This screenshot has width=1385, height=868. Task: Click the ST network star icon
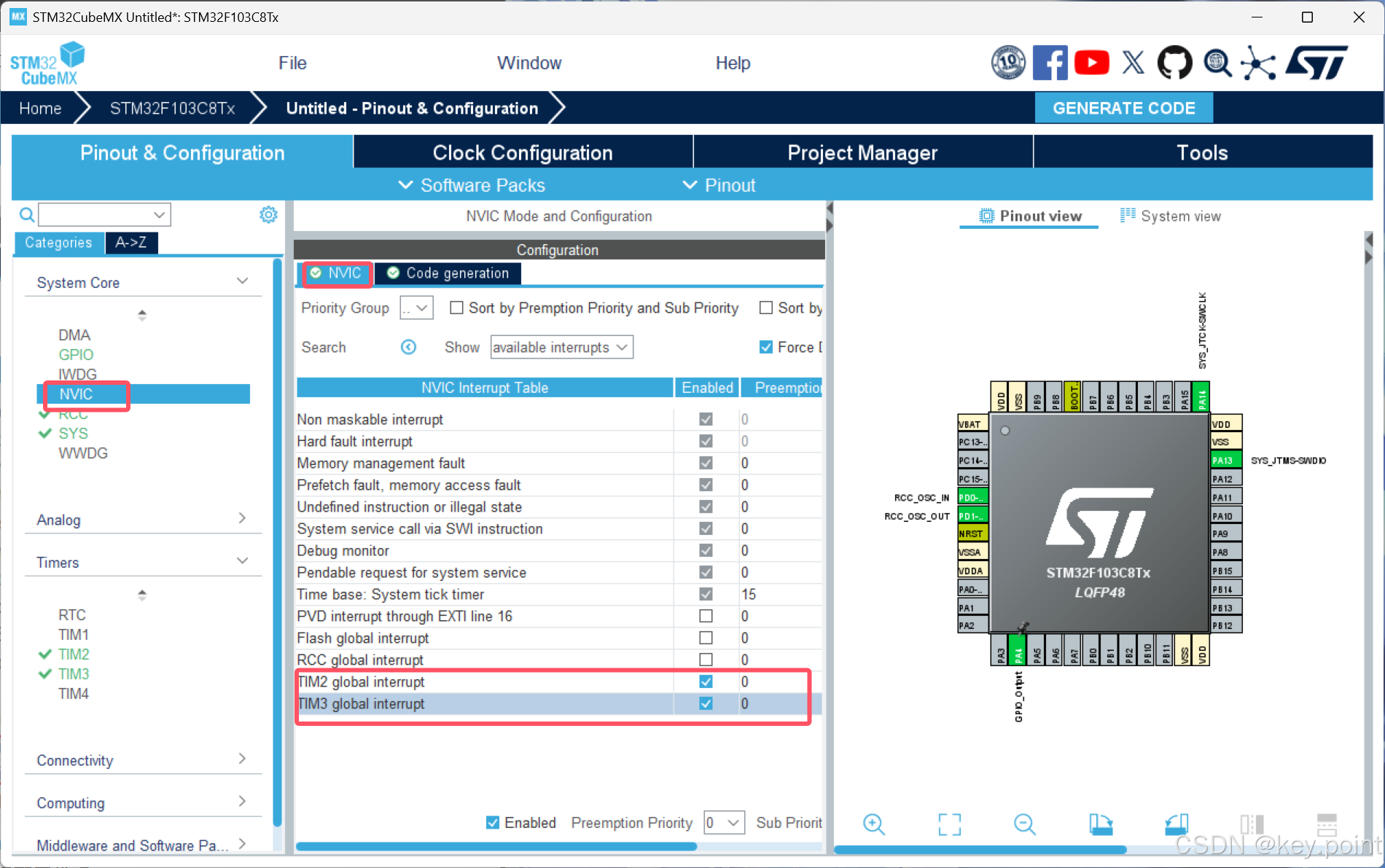1259,63
